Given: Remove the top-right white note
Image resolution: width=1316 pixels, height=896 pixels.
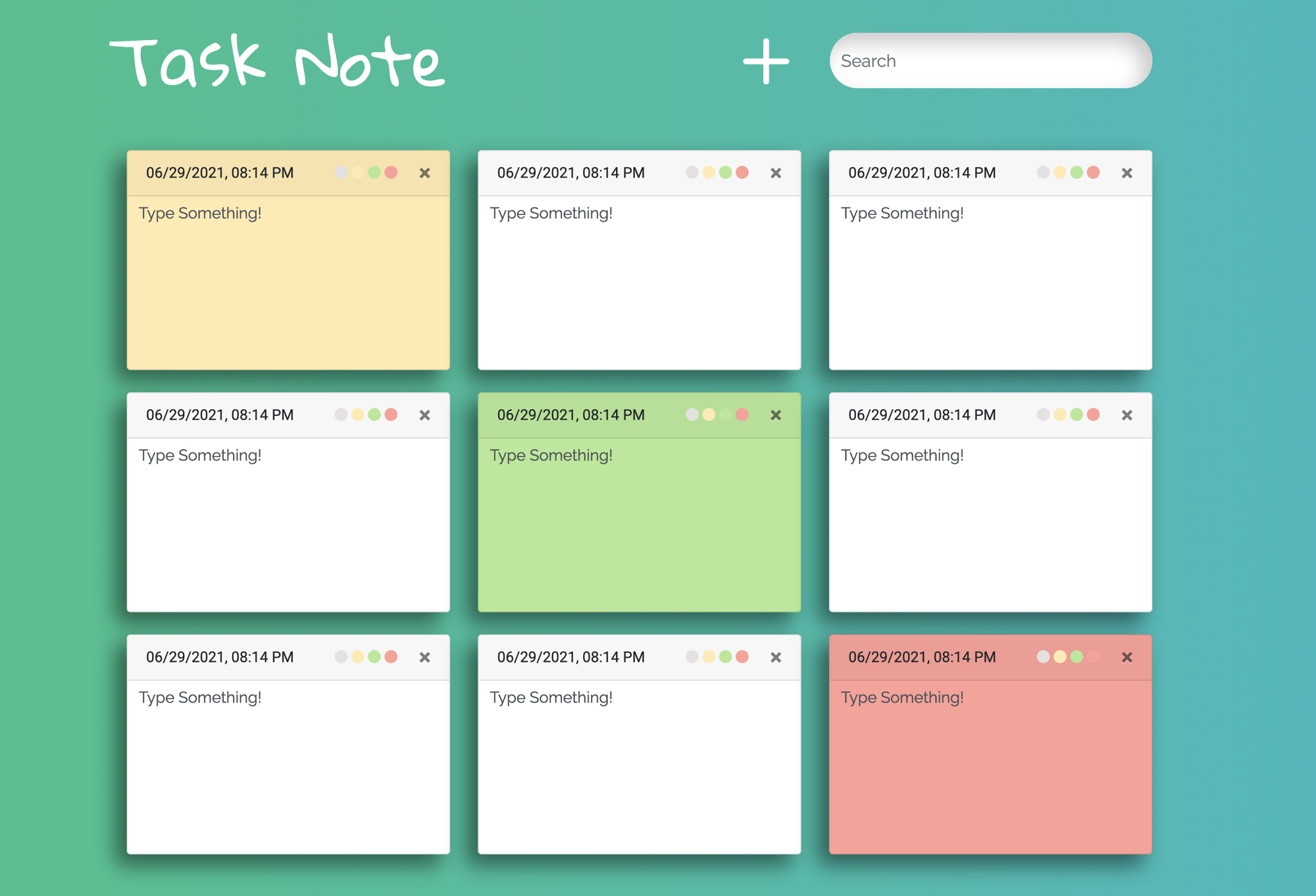Looking at the screenshot, I should pyautogui.click(x=1126, y=173).
